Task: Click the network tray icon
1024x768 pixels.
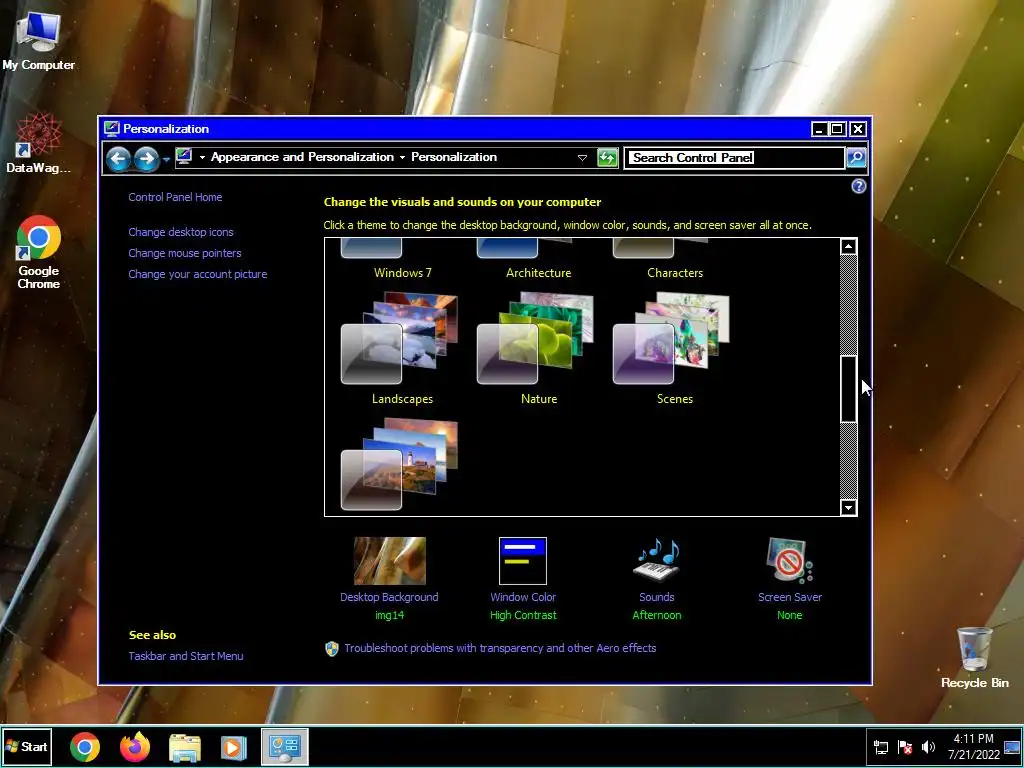Action: (881, 747)
